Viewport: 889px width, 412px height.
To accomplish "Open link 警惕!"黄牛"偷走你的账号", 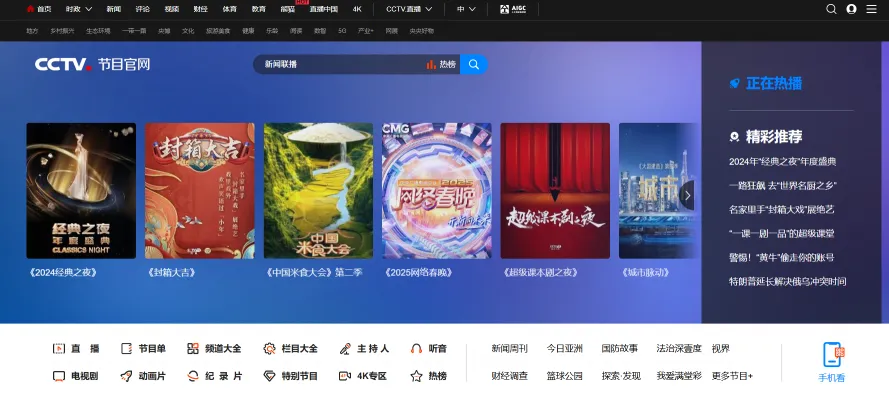I will tap(782, 257).
